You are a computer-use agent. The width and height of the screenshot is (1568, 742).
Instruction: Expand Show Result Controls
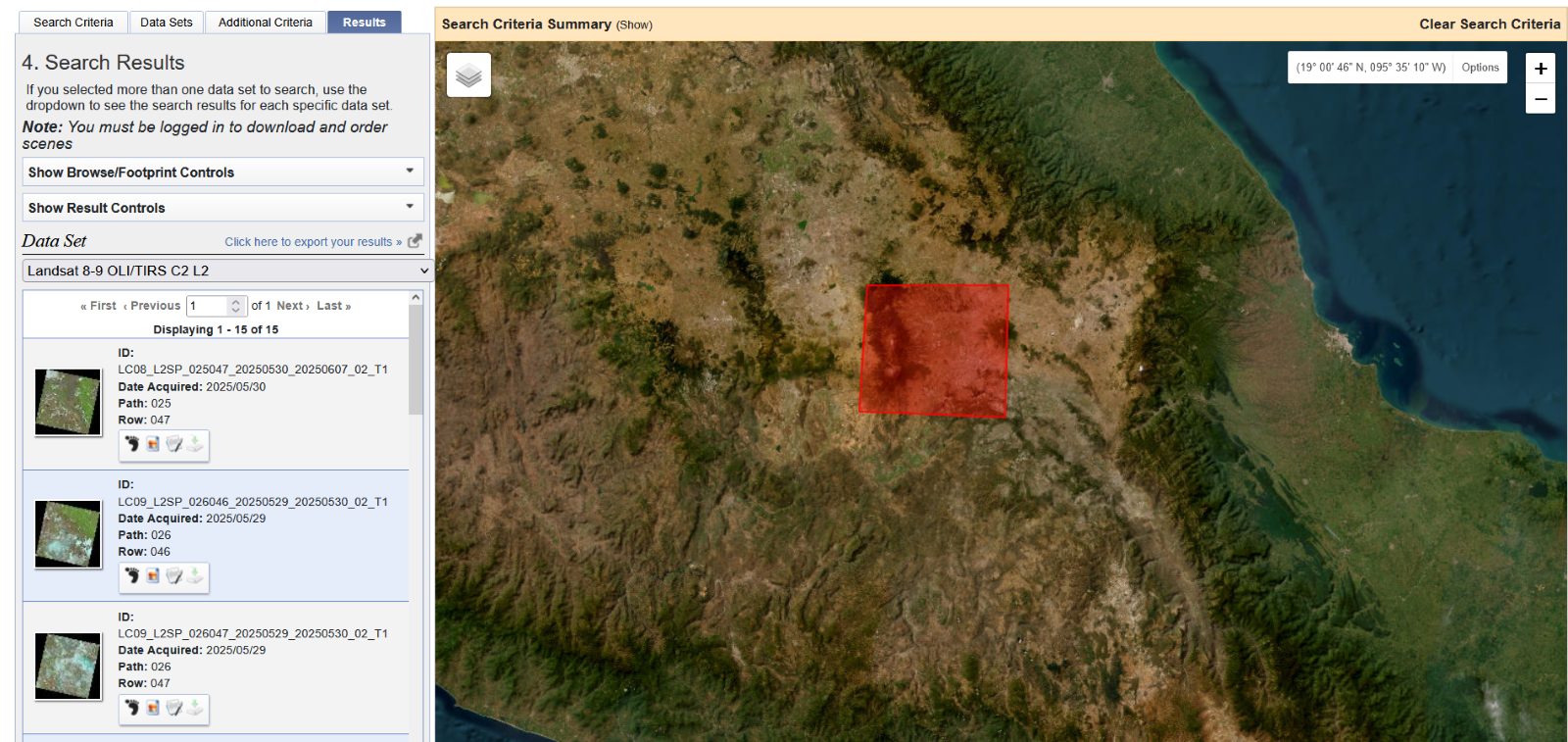[x=222, y=208]
